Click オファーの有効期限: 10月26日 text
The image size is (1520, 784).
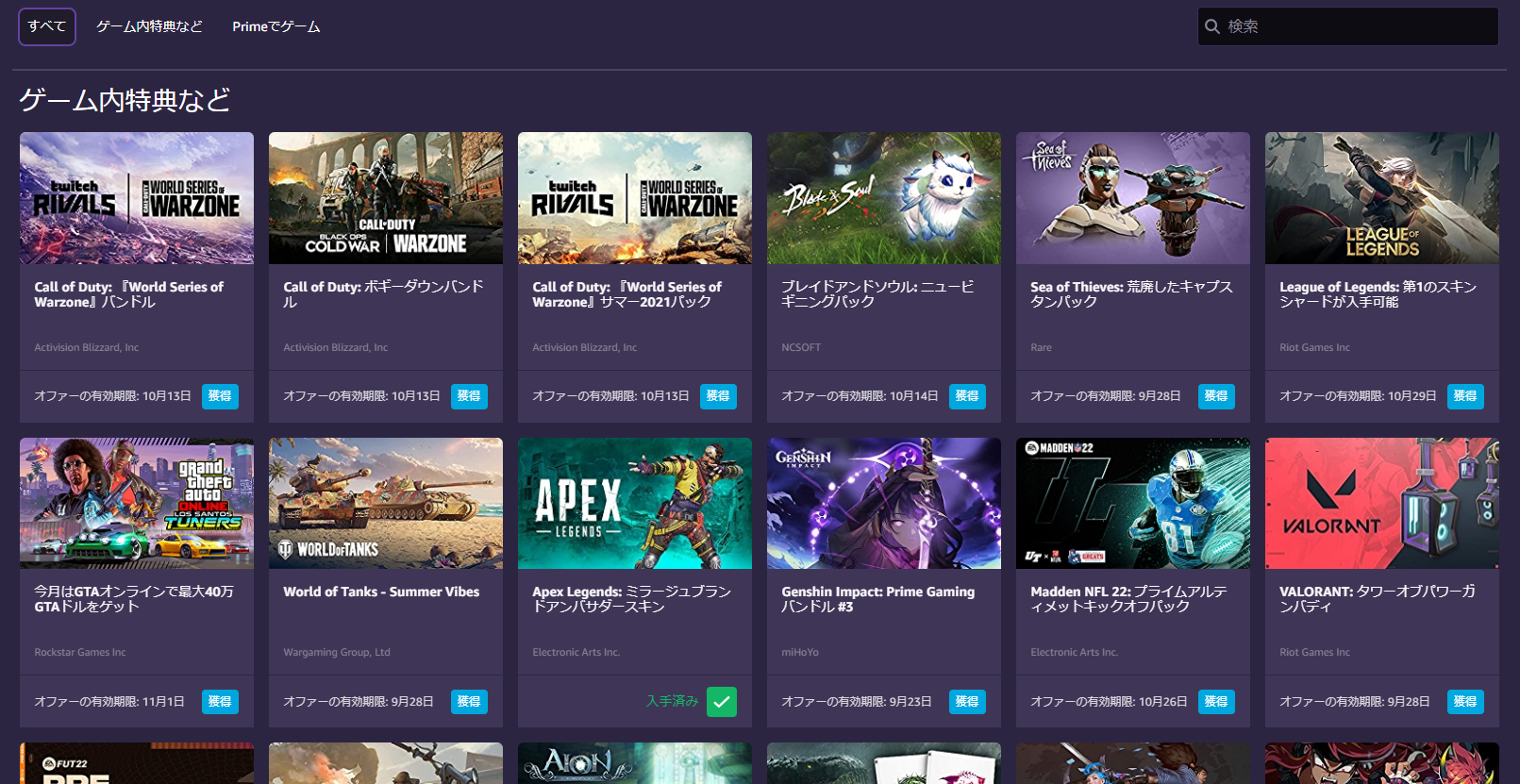coord(1109,702)
